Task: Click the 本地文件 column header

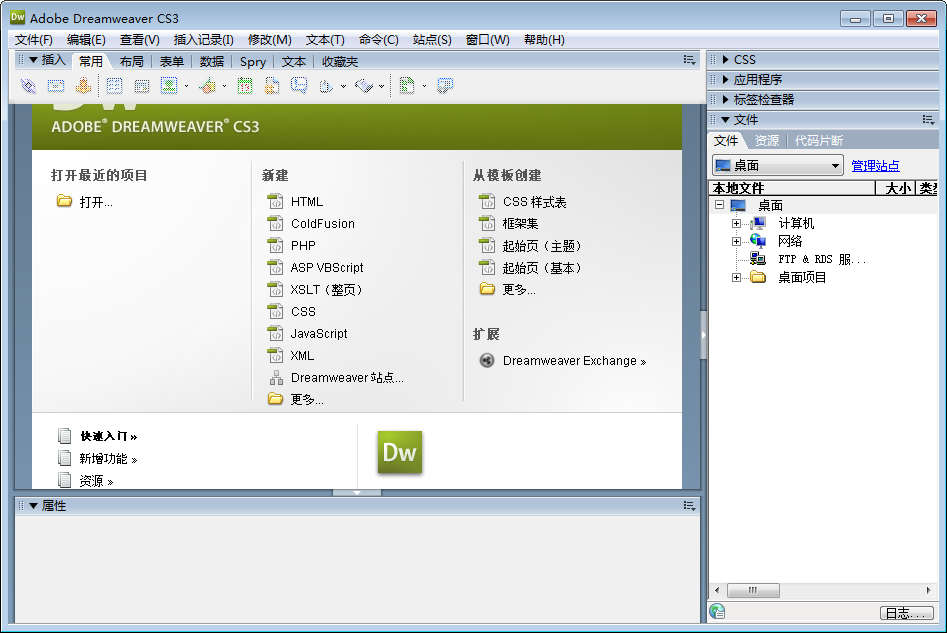Action: (792, 188)
